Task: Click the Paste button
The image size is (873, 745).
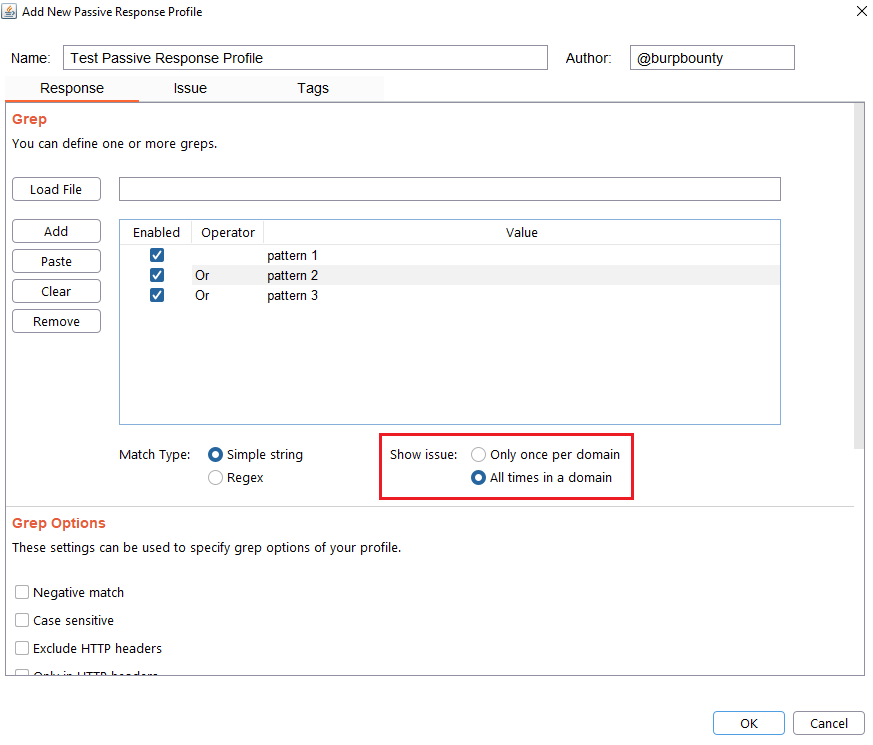Action: pos(56,261)
